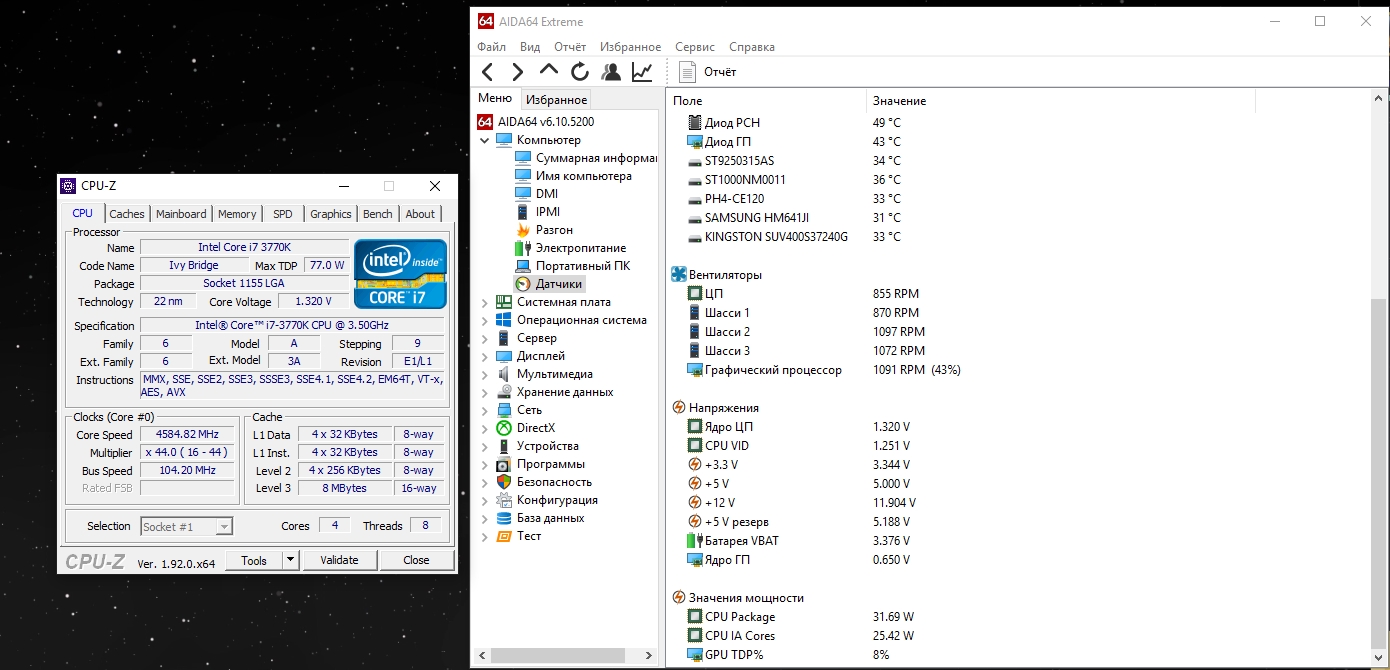This screenshot has width=1390, height=670.
Task: Select the Датчики sensors item
Action: 558,284
